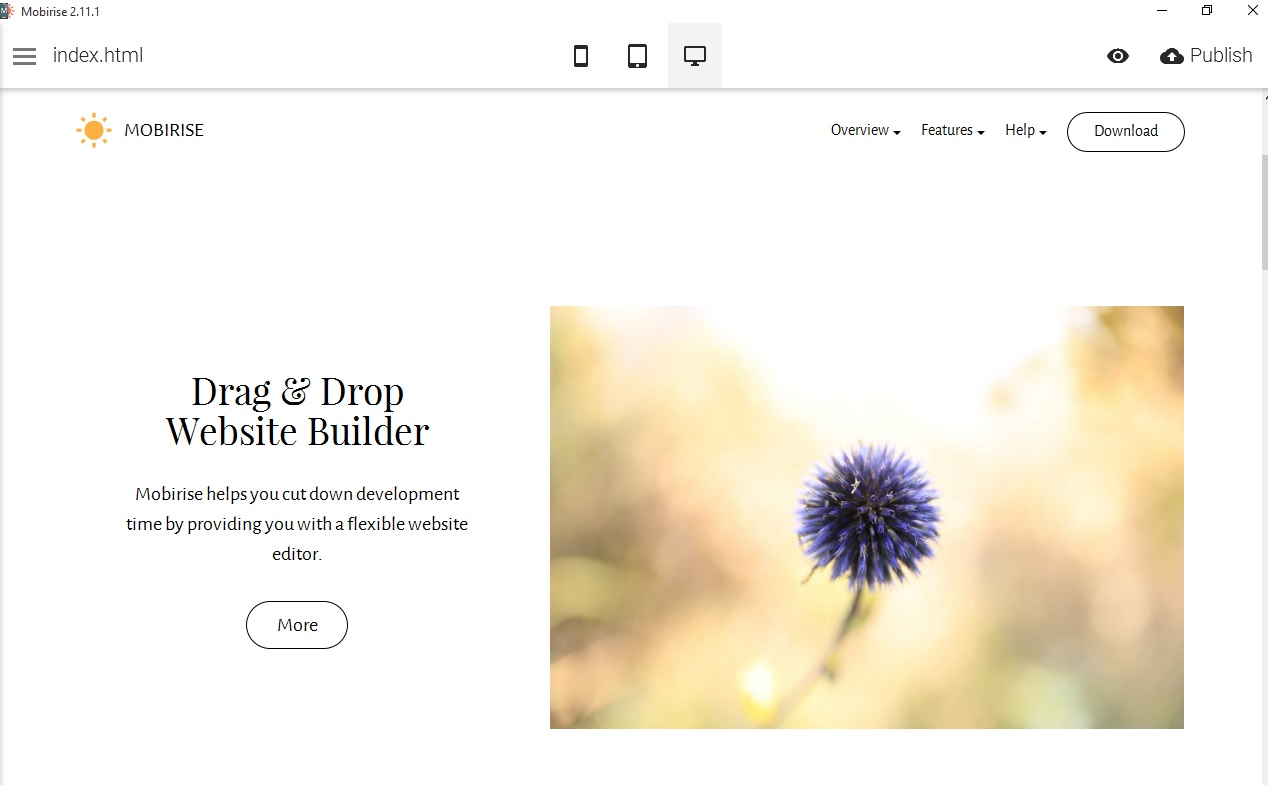Click the More button in the hero section
Image resolution: width=1268 pixels, height=785 pixels.
(x=297, y=624)
